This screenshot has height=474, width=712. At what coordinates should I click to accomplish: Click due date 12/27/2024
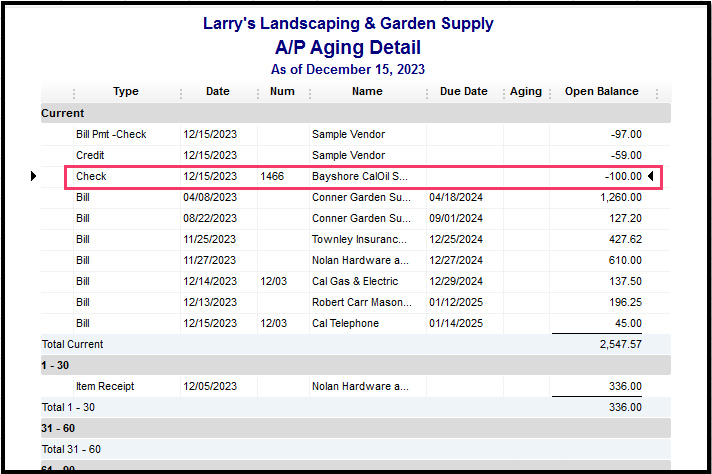pyautogui.click(x=456, y=260)
